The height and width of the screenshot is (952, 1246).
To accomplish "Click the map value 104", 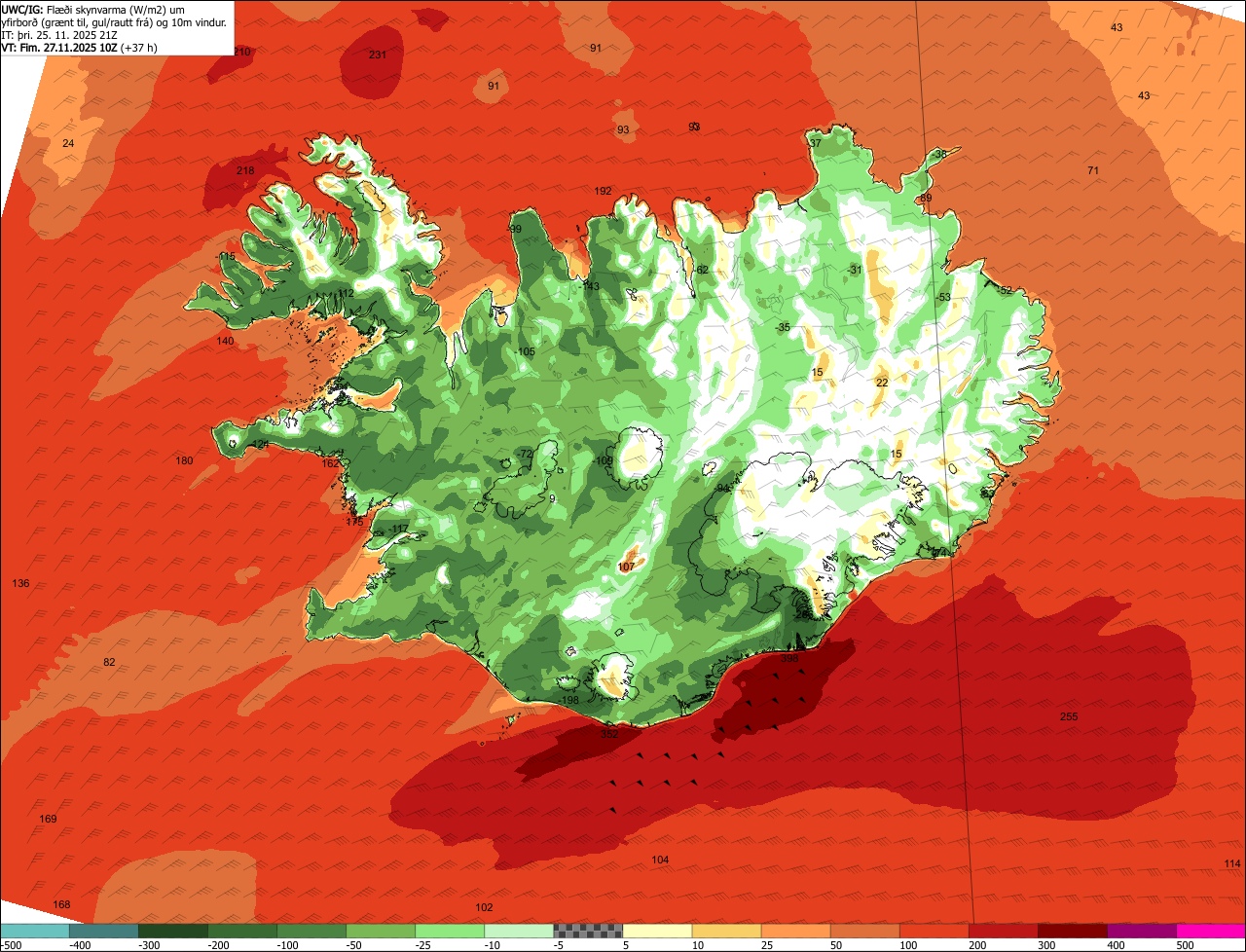I will (x=660, y=860).
